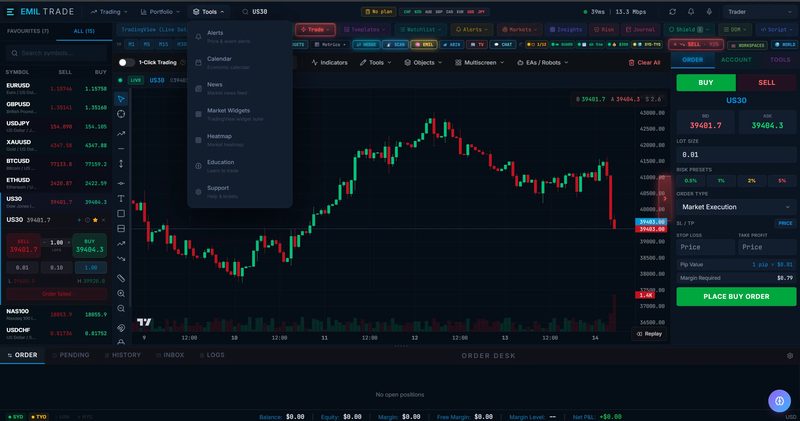Screen dimensions: 800x421
Task: Switch to the PENDING tab
Action: pyautogui.click(x=71, y=355)
